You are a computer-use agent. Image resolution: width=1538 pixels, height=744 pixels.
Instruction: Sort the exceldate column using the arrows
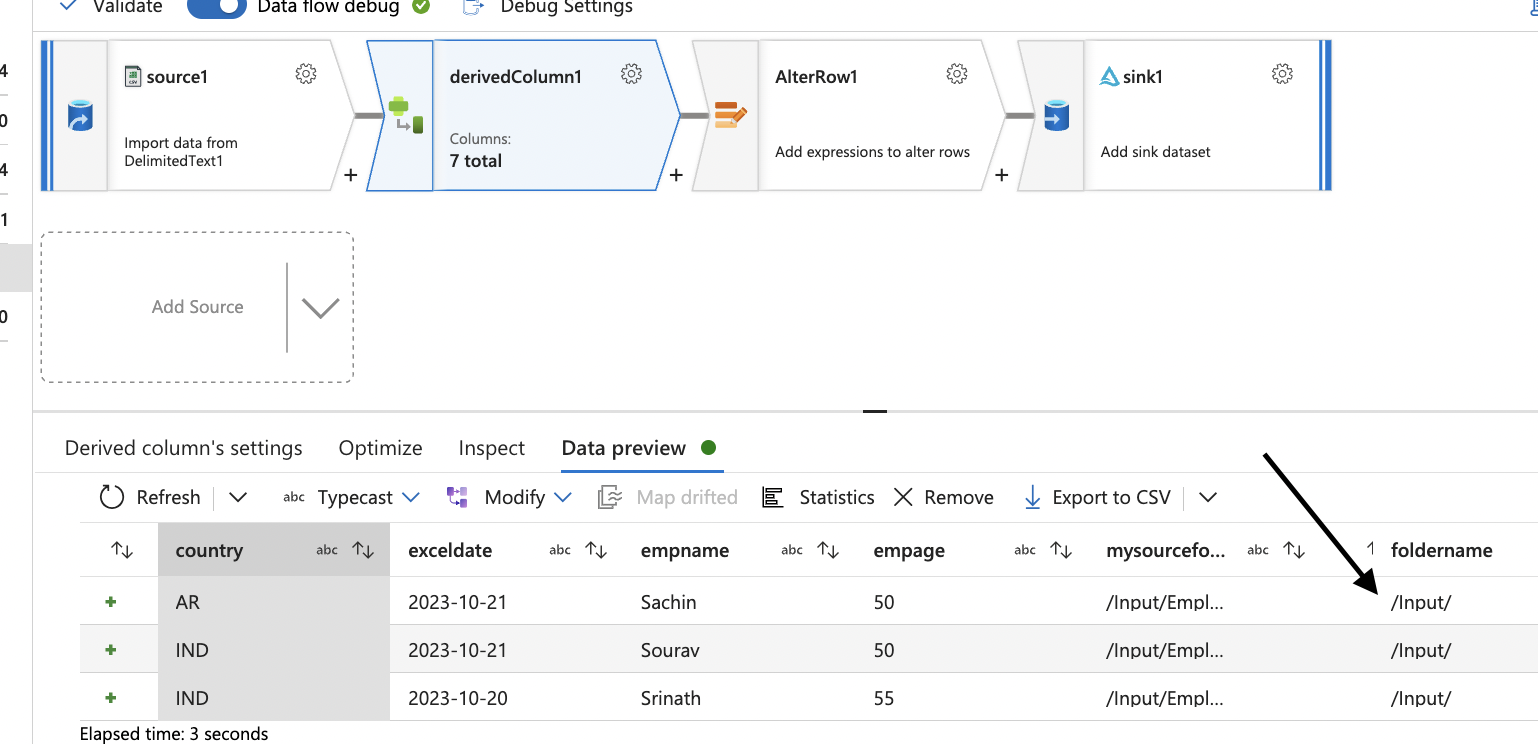coord(596,550)
